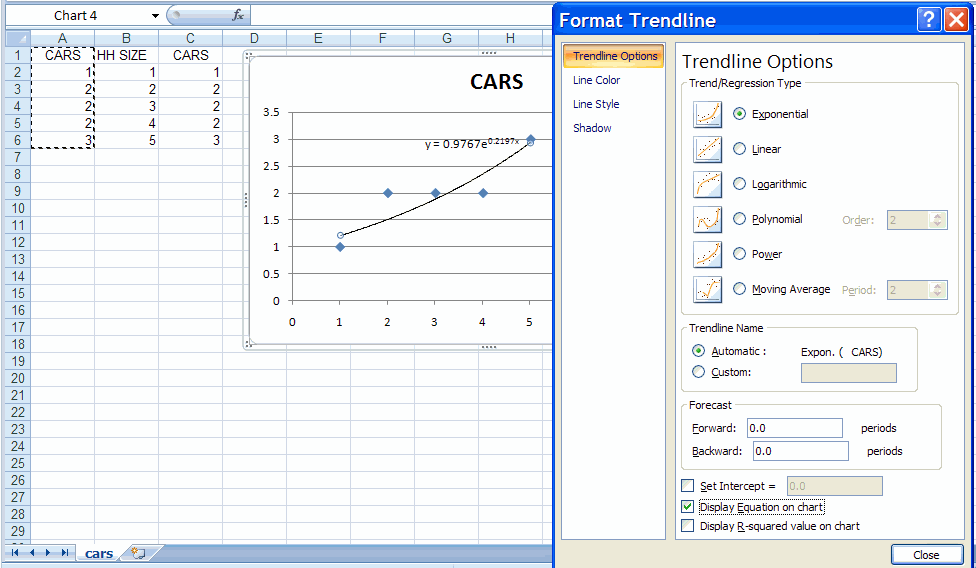The image size is (976, 568).
Task: Click the Forecast Forward periods field
Action: [x=794, y=428]
